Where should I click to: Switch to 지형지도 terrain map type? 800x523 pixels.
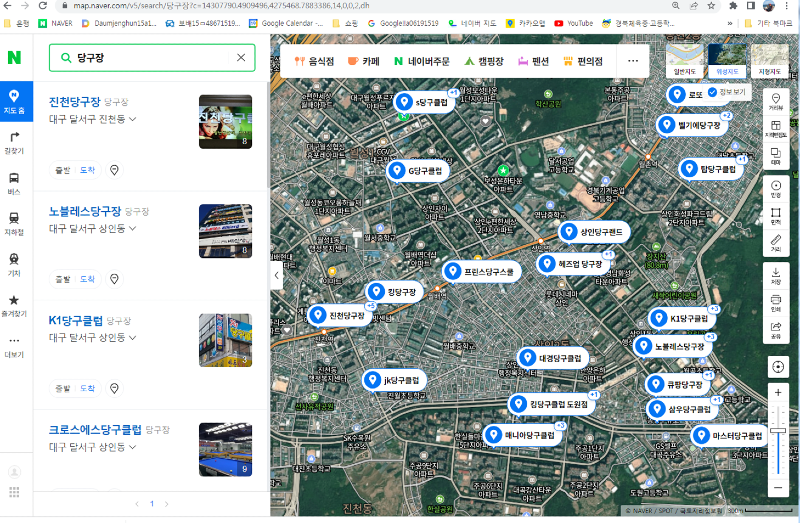tap(770, 60)
